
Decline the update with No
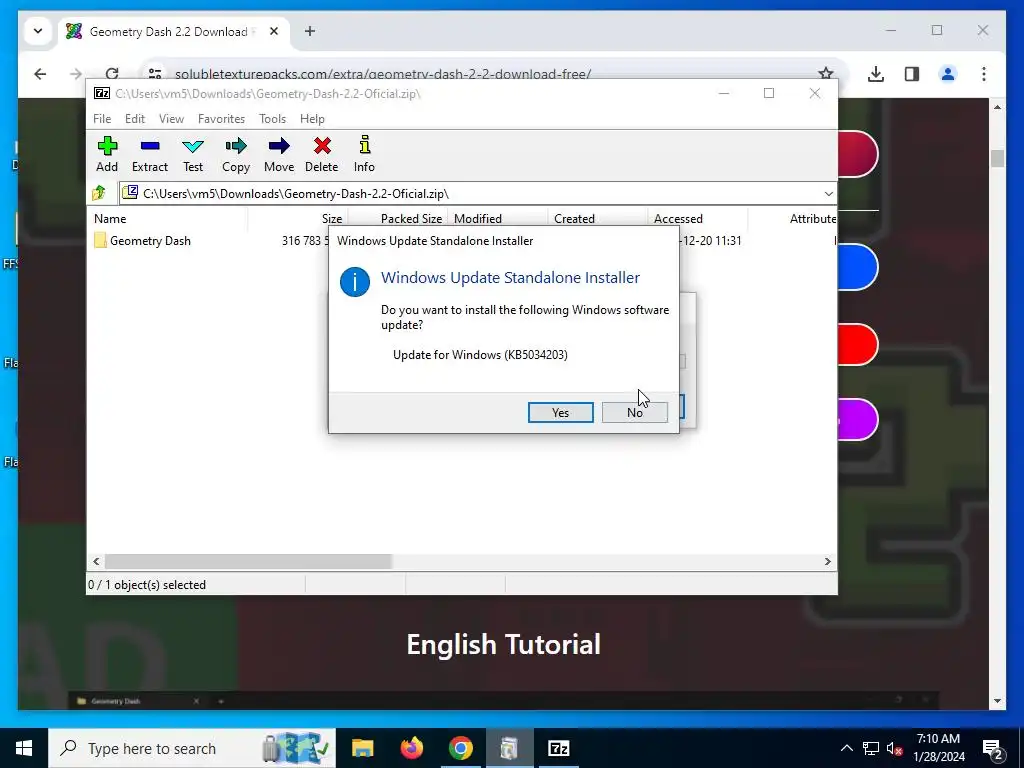[635, 413]
